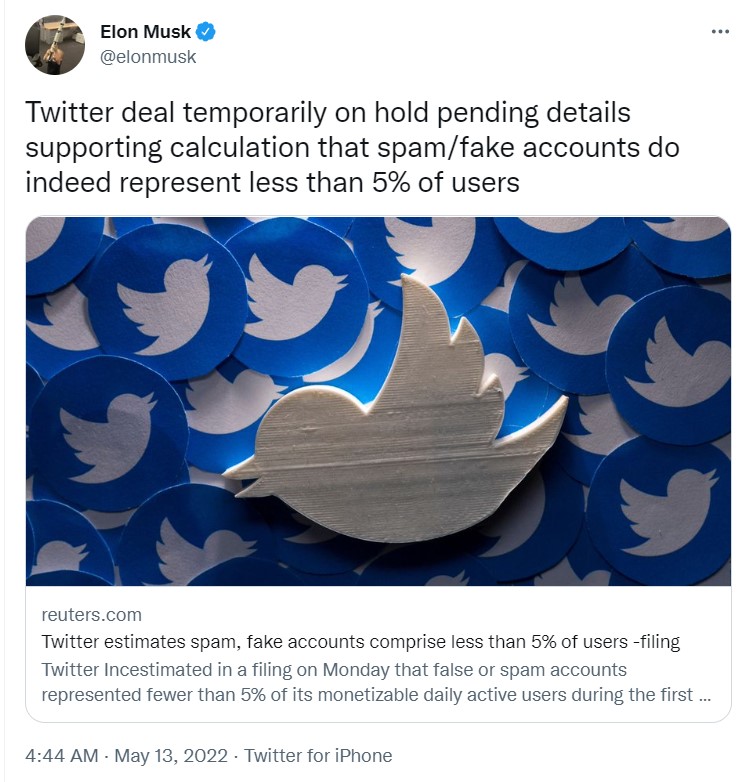Click card description starting 'Twitter Incestimated'

376,682
